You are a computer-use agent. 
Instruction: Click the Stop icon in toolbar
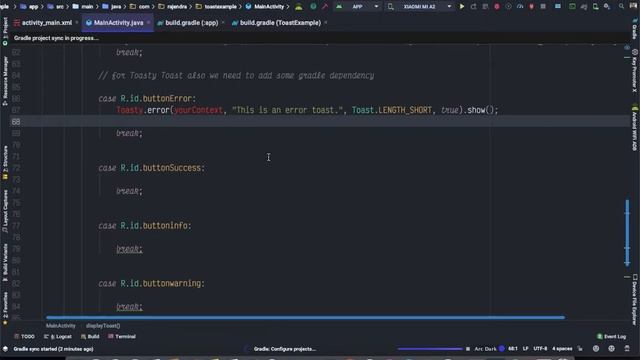[543, 7]
